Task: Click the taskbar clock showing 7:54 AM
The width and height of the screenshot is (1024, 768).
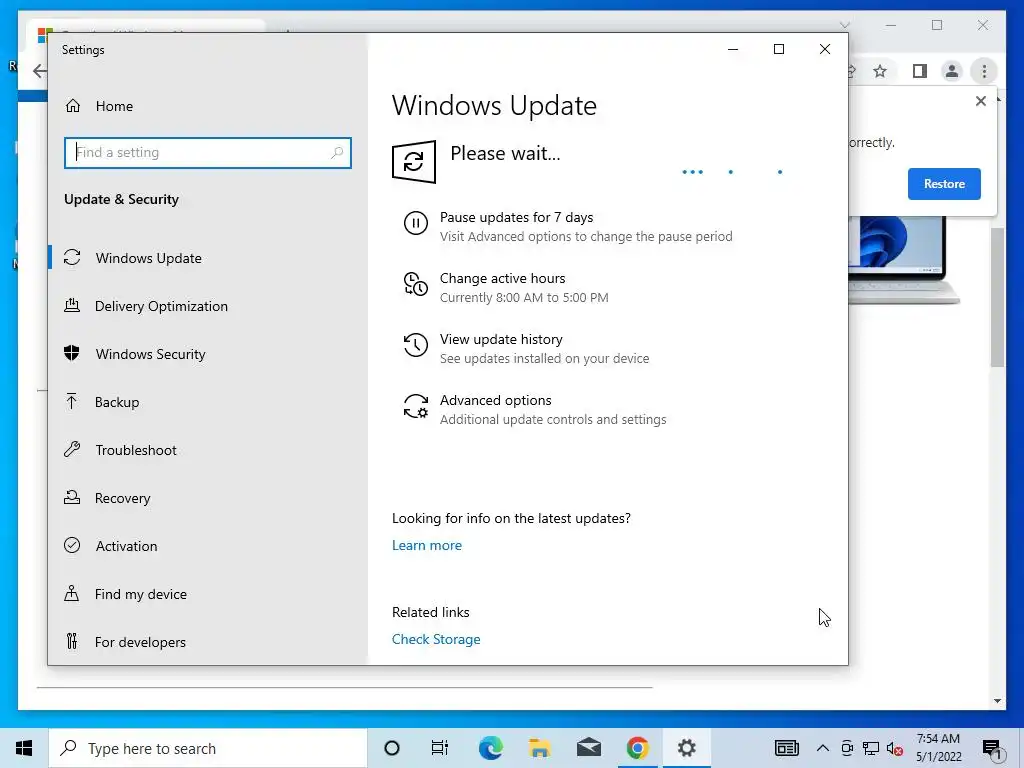Action: tap(938, 748)
